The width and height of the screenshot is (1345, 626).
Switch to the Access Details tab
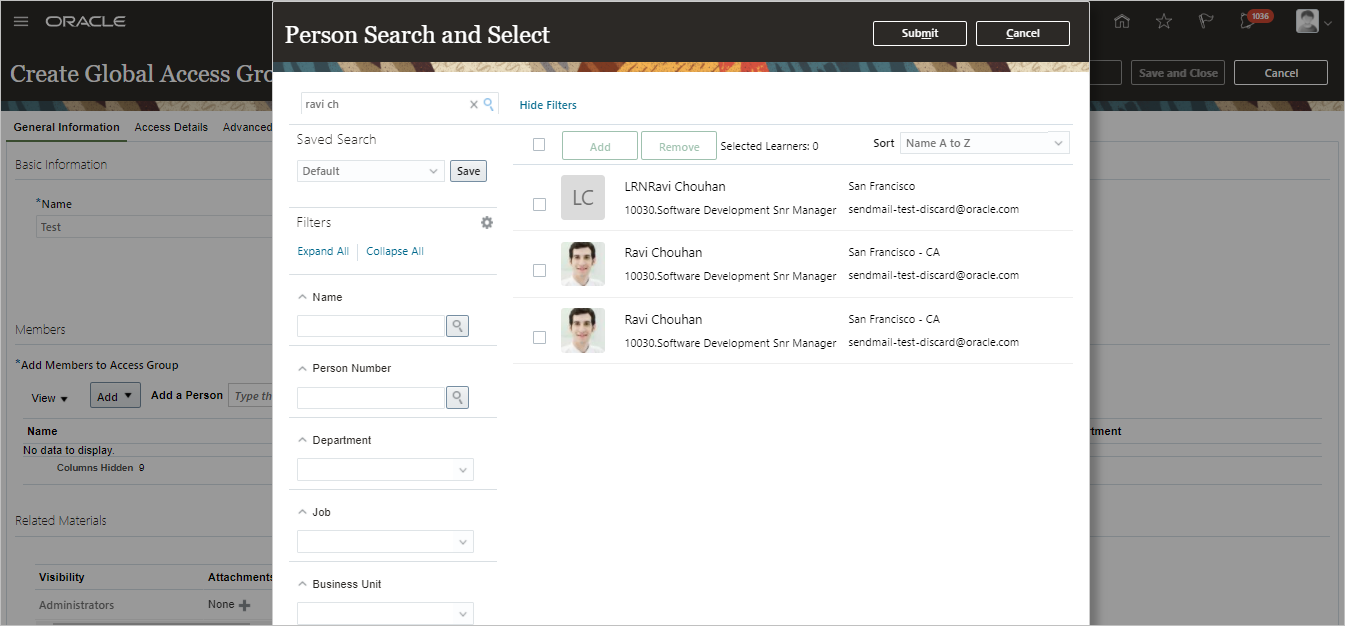[171, 127]
